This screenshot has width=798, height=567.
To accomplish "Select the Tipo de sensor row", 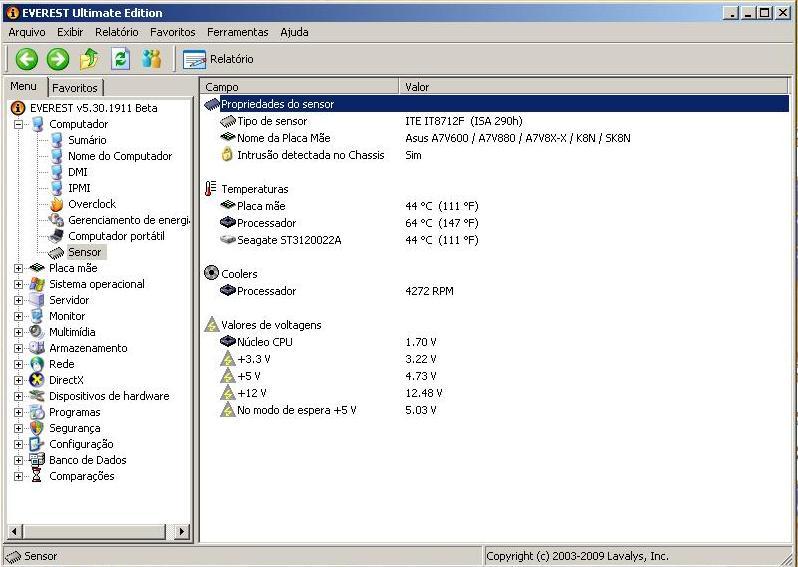I will pos(496,121).
